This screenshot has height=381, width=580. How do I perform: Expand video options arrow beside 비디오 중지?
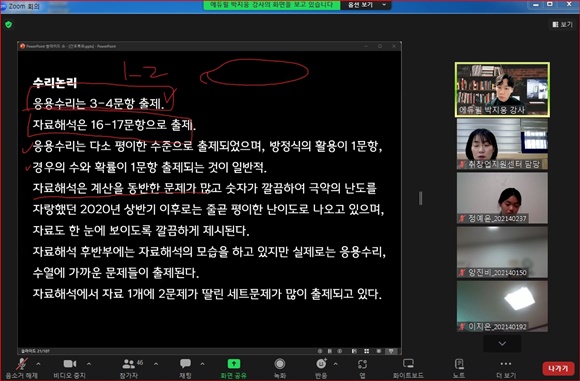[89, 364]
